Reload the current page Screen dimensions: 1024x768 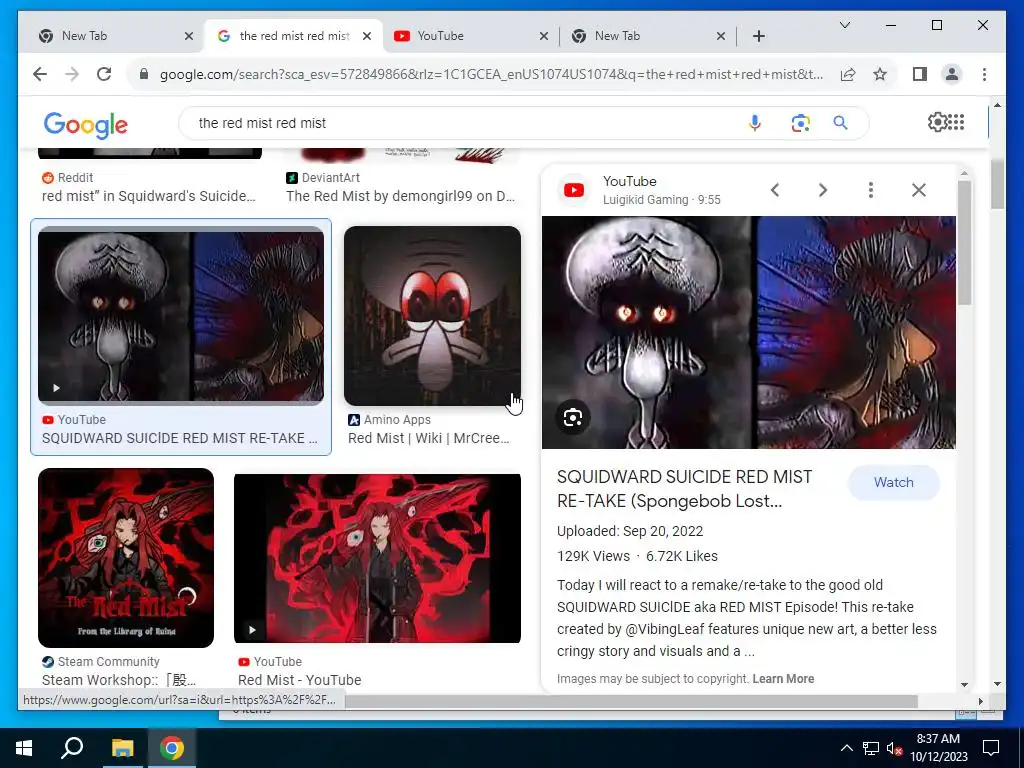coord(104,74)
